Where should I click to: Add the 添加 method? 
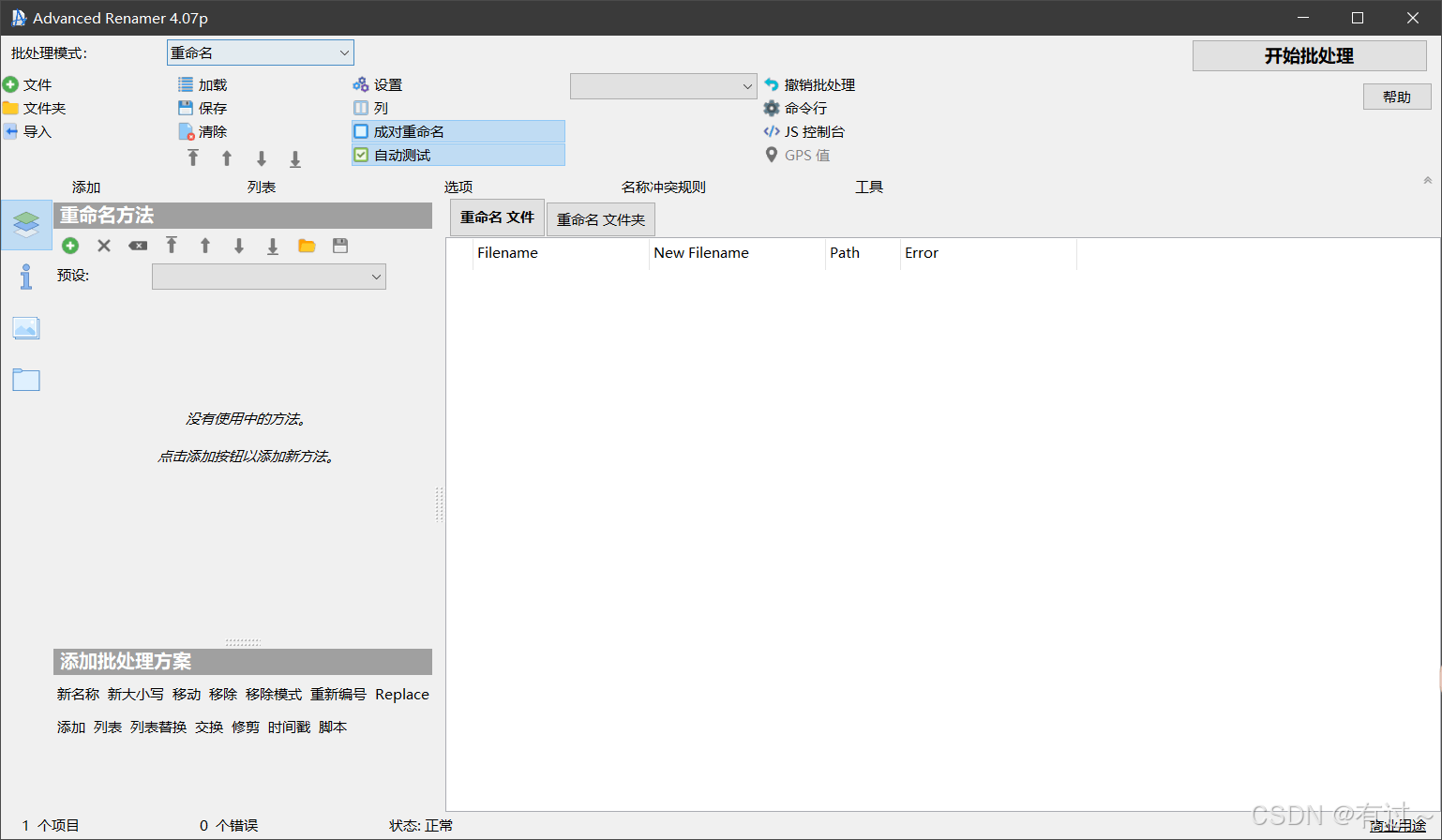click(x=71, y=727)
